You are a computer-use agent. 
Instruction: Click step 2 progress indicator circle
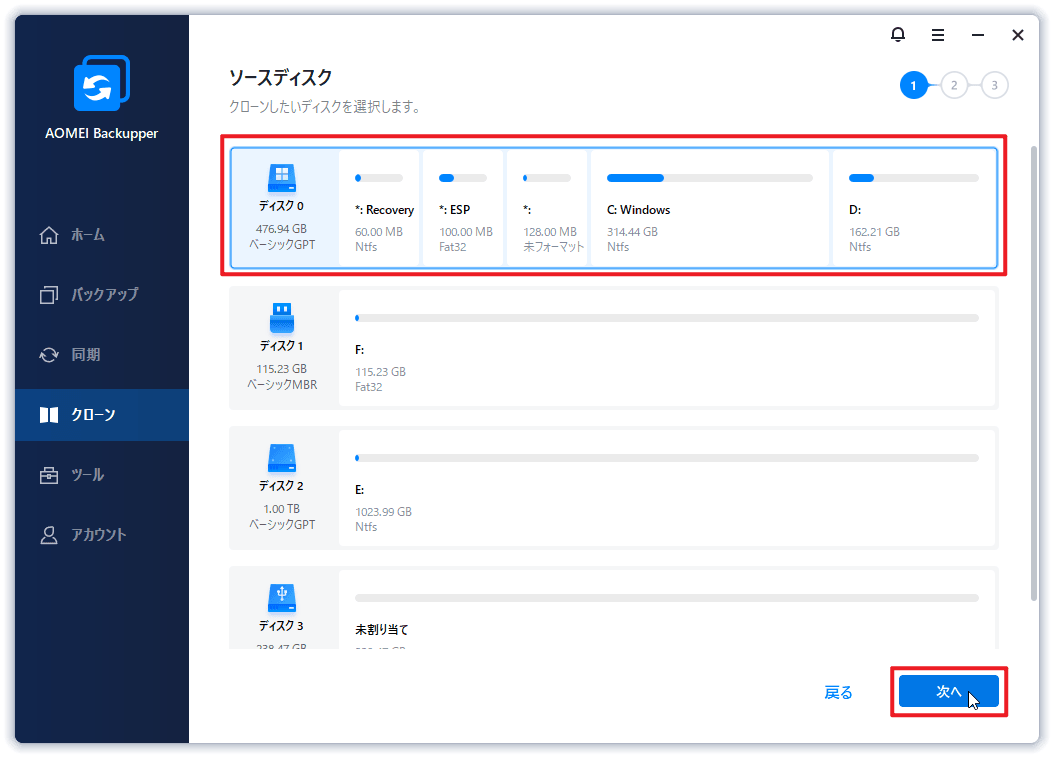(954, 85)
